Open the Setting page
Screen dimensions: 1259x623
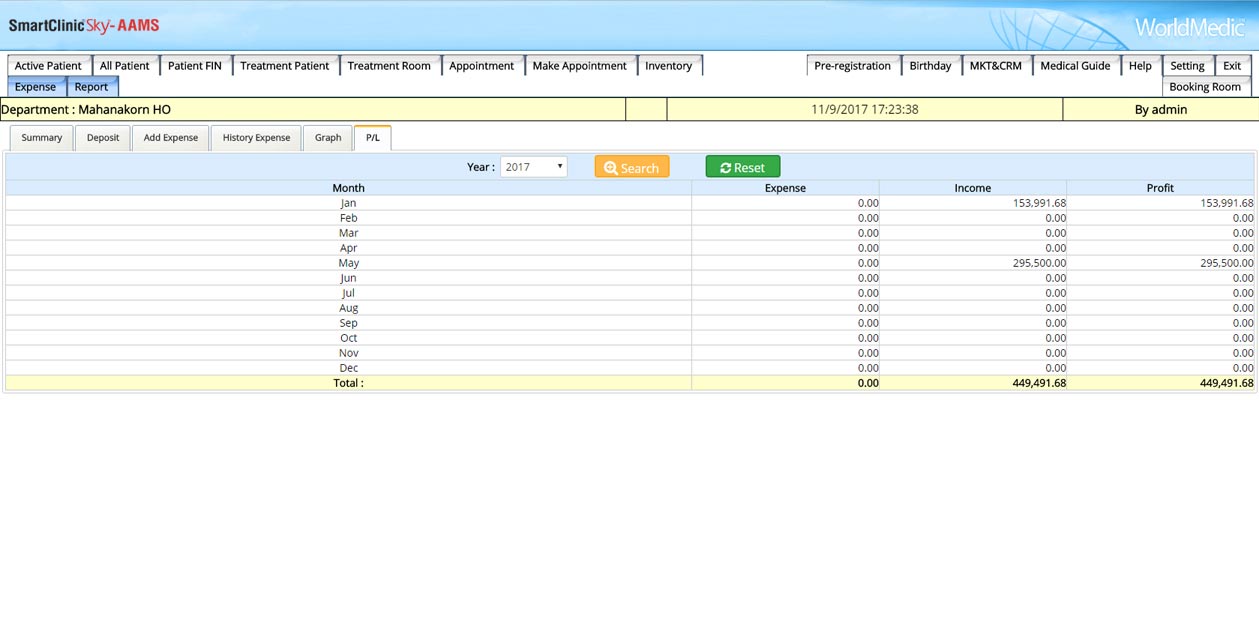1187,66
